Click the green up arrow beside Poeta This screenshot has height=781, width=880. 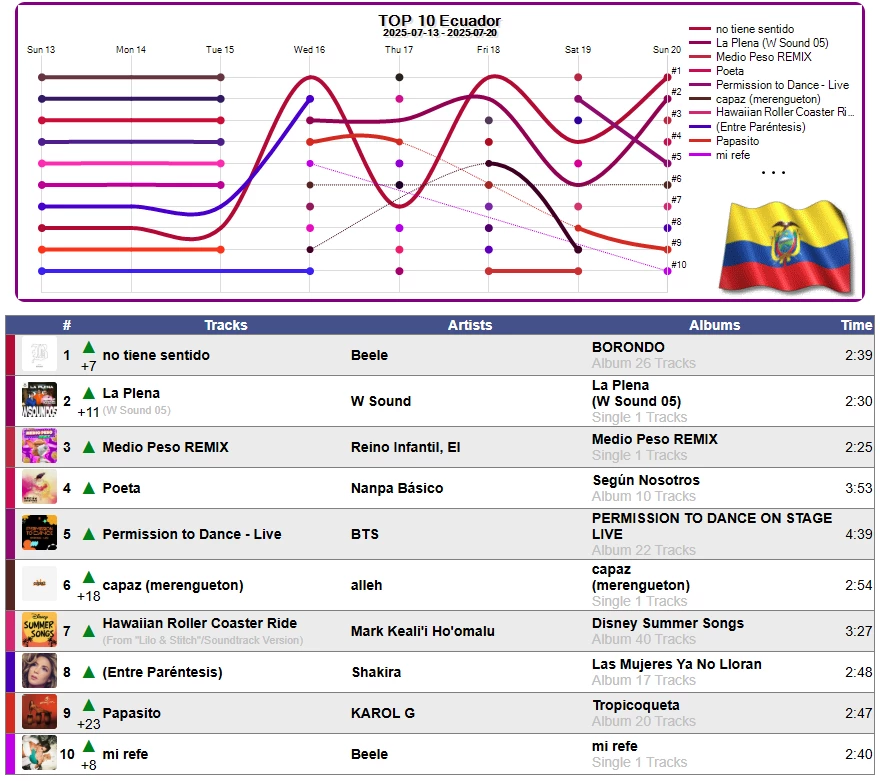(x=89, y=488)
